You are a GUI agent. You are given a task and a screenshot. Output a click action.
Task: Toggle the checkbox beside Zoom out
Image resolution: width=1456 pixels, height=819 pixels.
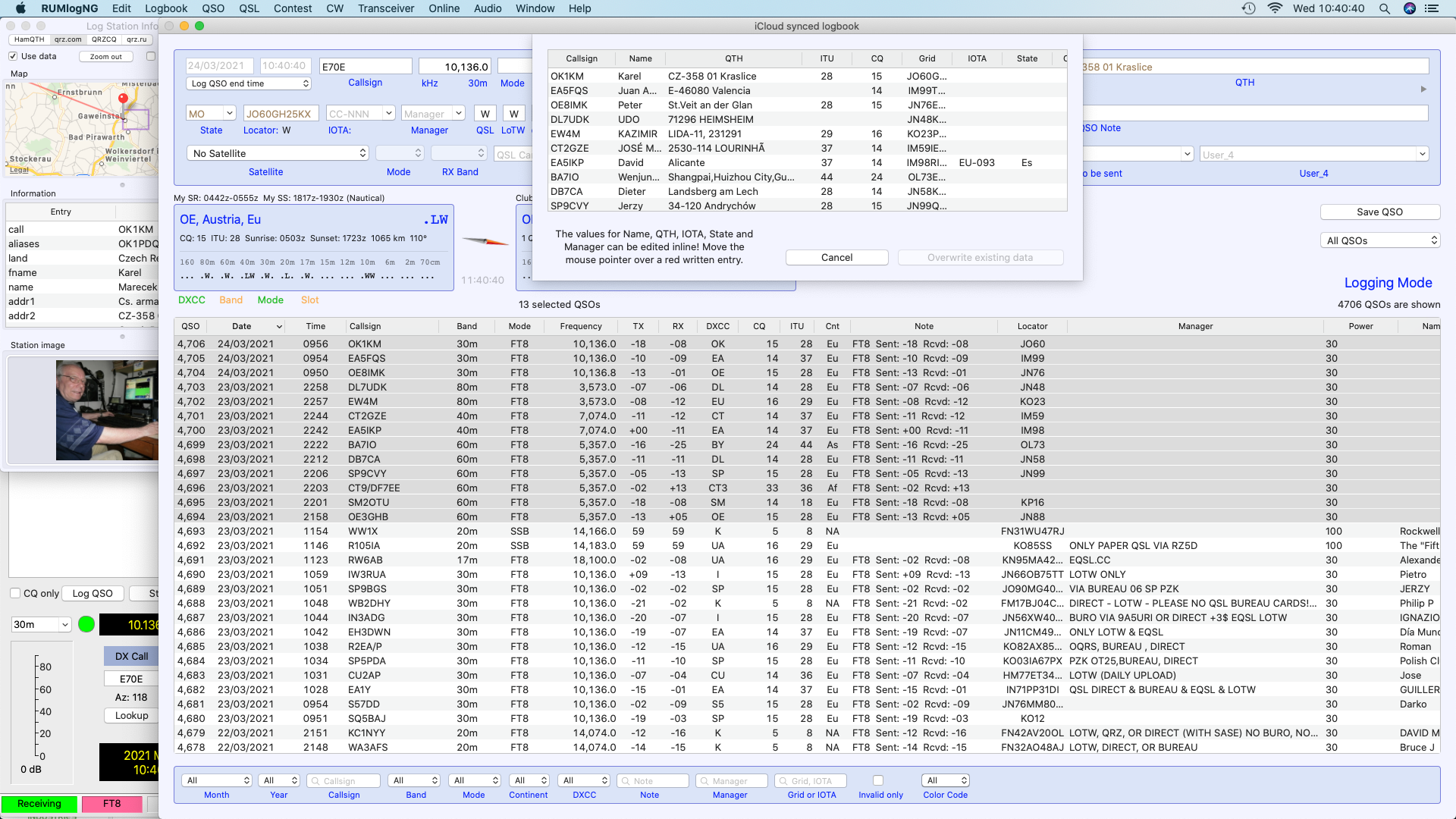click(151, 56)
